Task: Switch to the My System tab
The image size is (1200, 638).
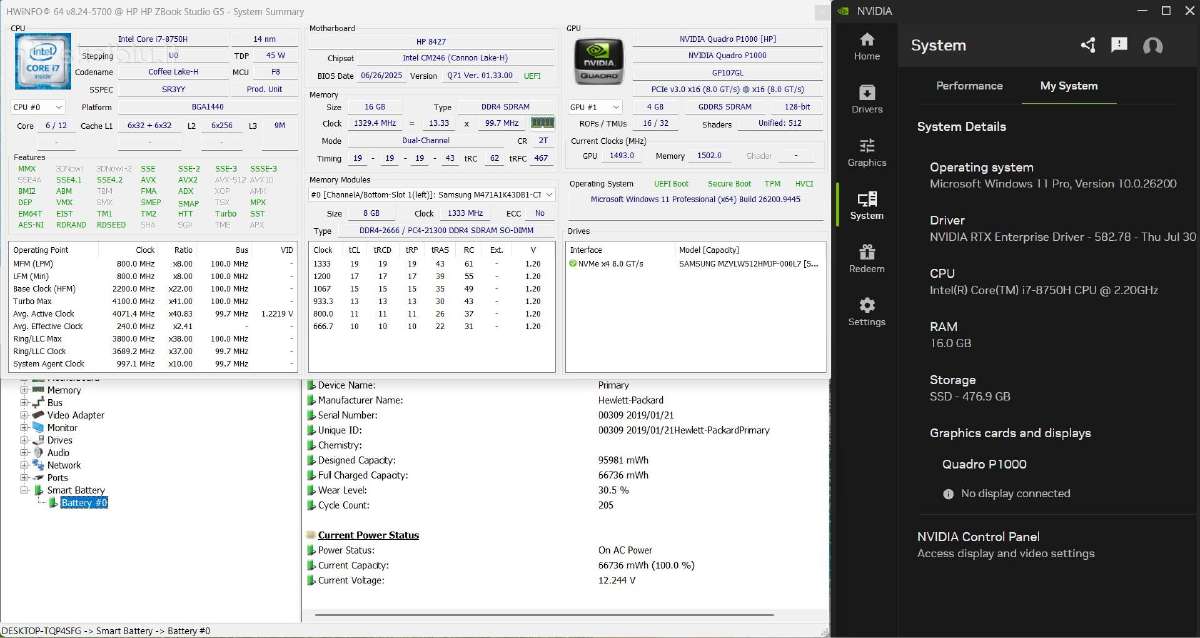Action: 1069,86
